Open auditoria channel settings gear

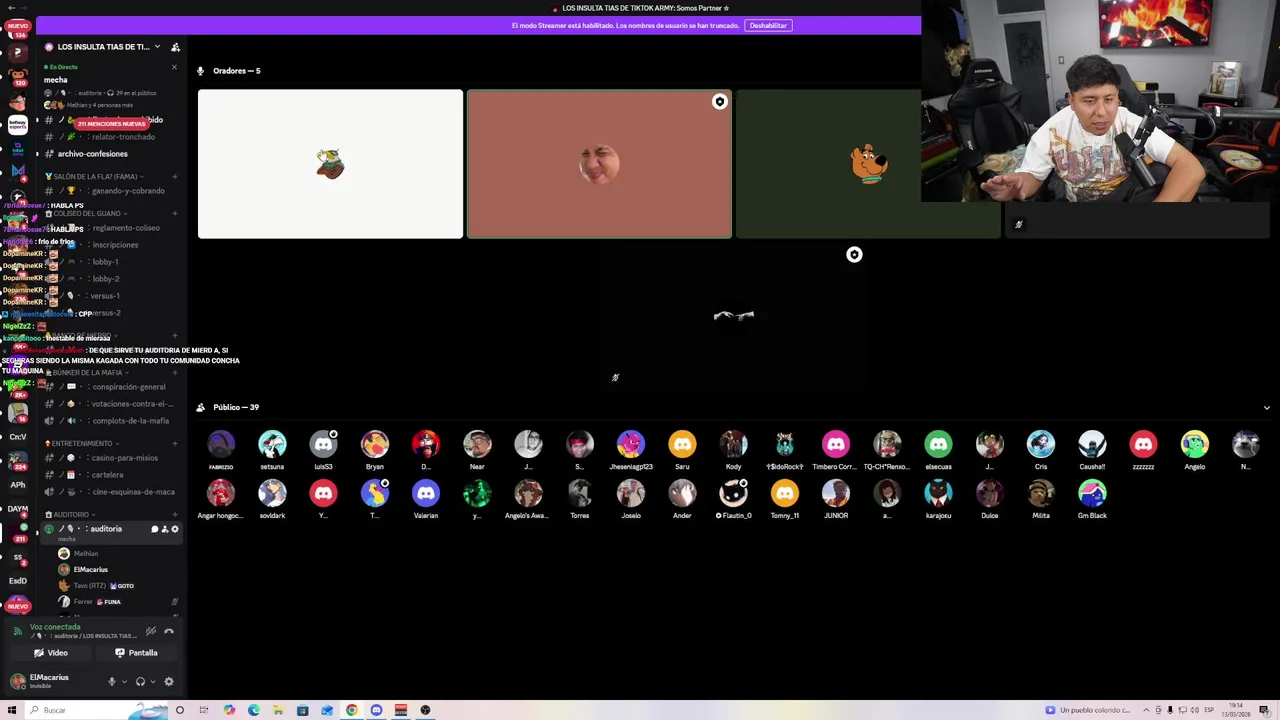tap(175, 529)
